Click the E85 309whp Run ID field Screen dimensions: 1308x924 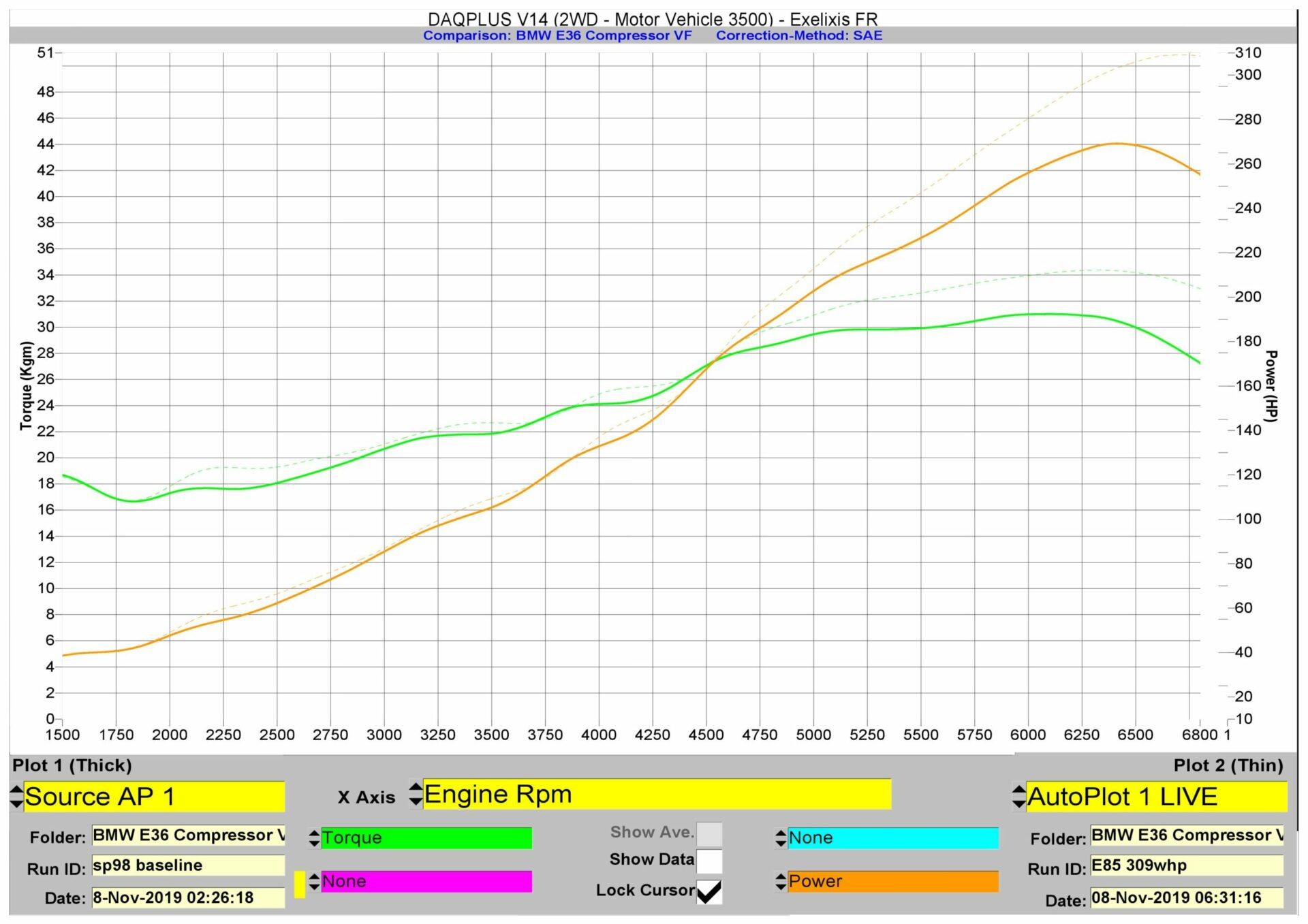[x=1186, y=865]
